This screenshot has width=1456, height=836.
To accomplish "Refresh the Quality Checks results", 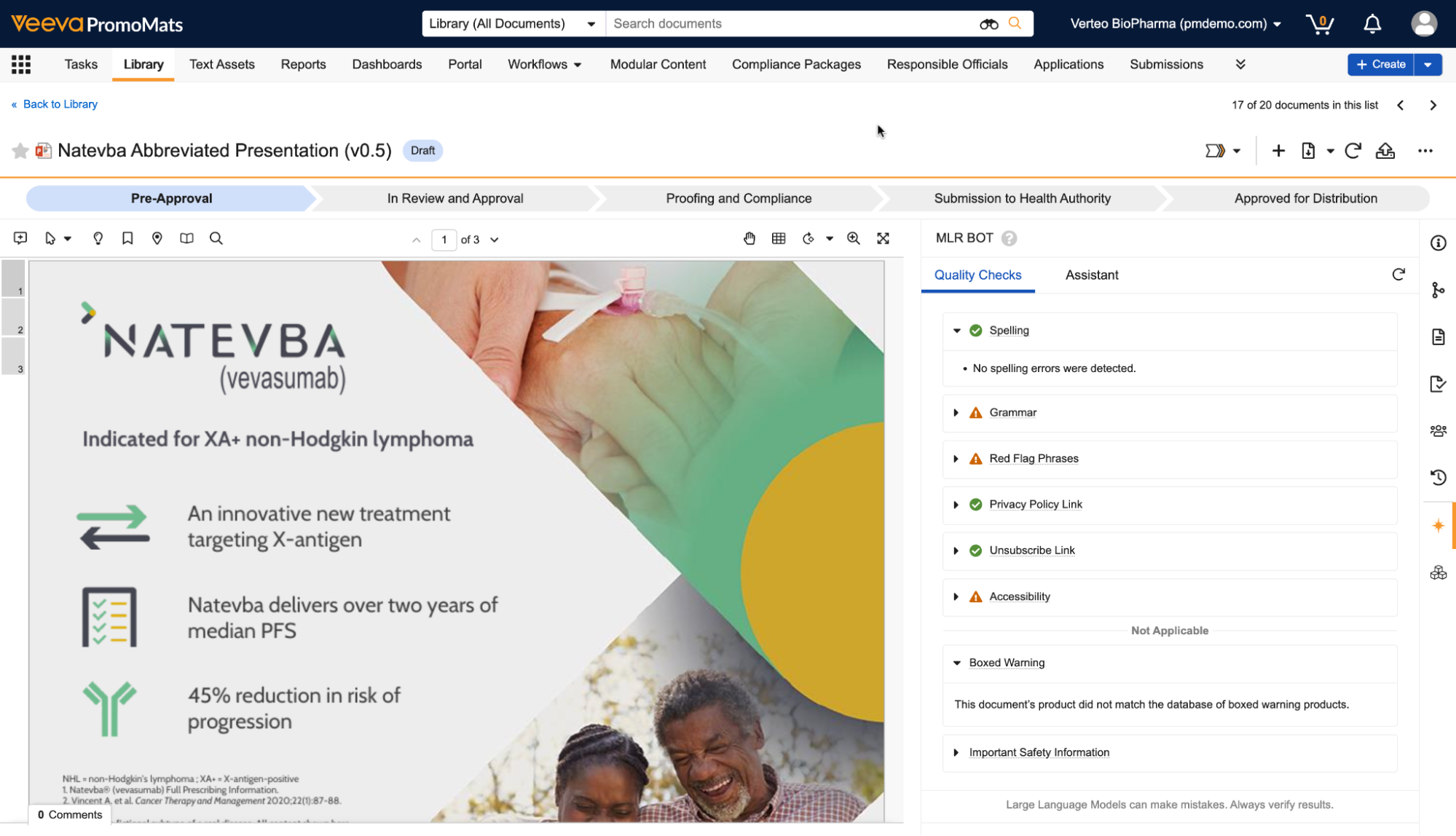I will tap(1398, 275).
